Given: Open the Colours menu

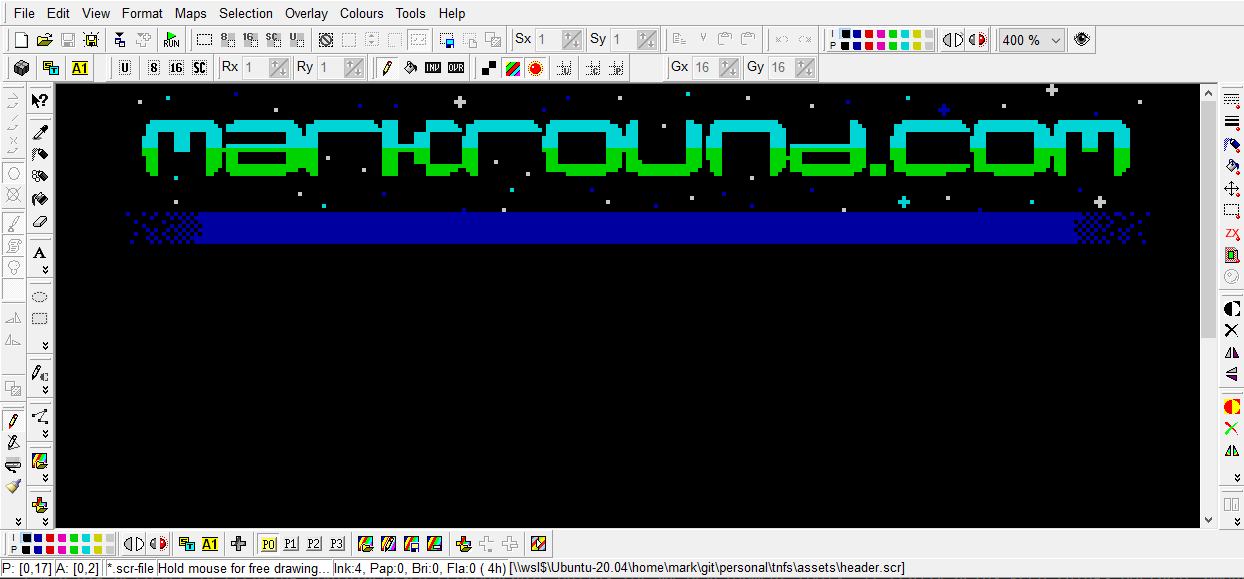Looking at the screenshot, I should (361, 13).
